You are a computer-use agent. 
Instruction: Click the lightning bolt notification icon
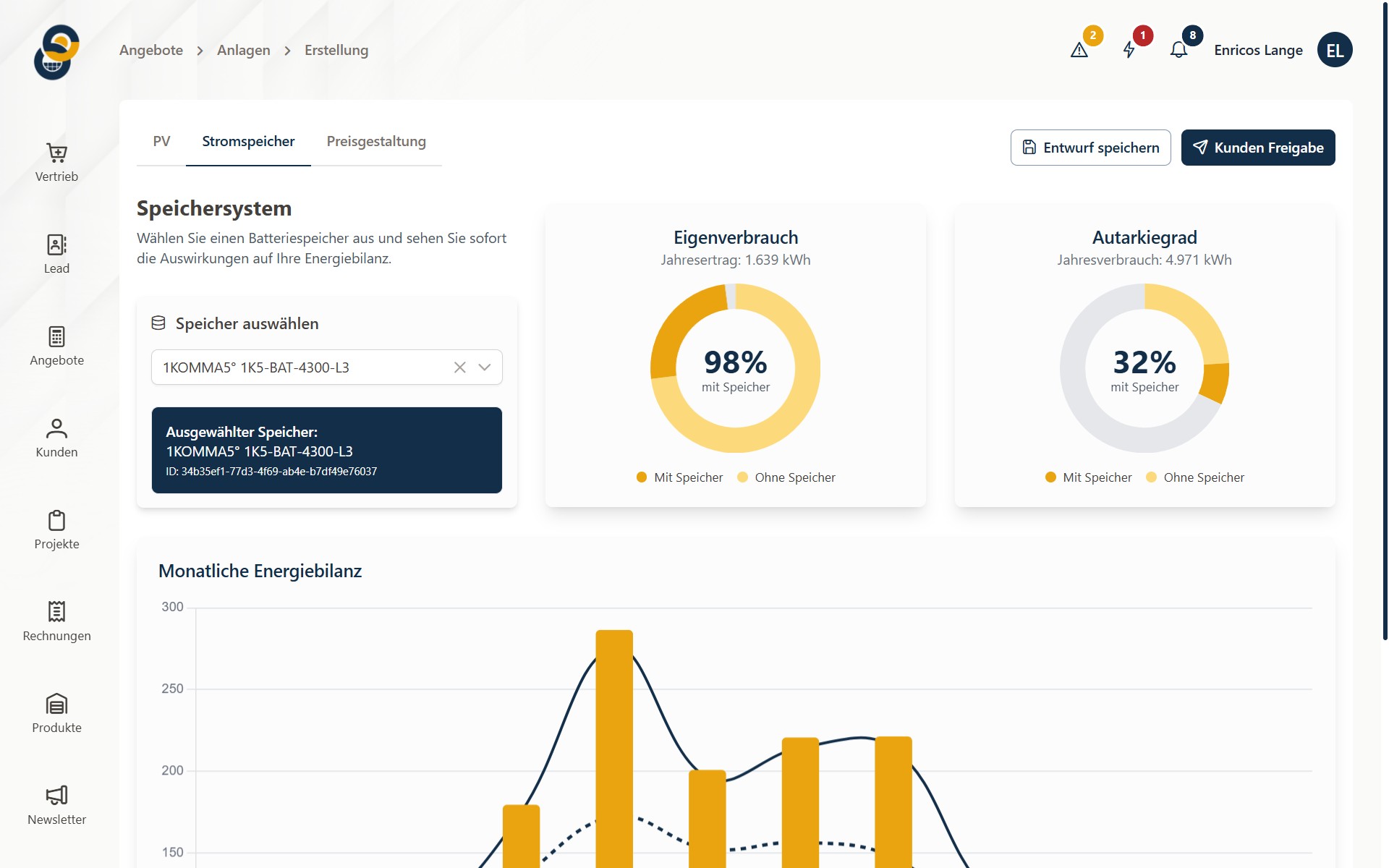coord(1129,50)
